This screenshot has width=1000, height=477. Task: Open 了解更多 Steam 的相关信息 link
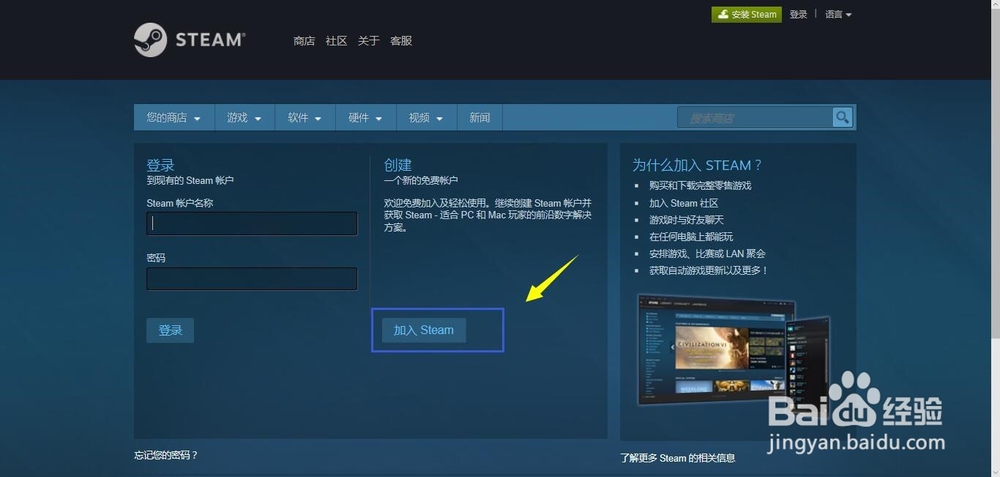pos(677,457)
